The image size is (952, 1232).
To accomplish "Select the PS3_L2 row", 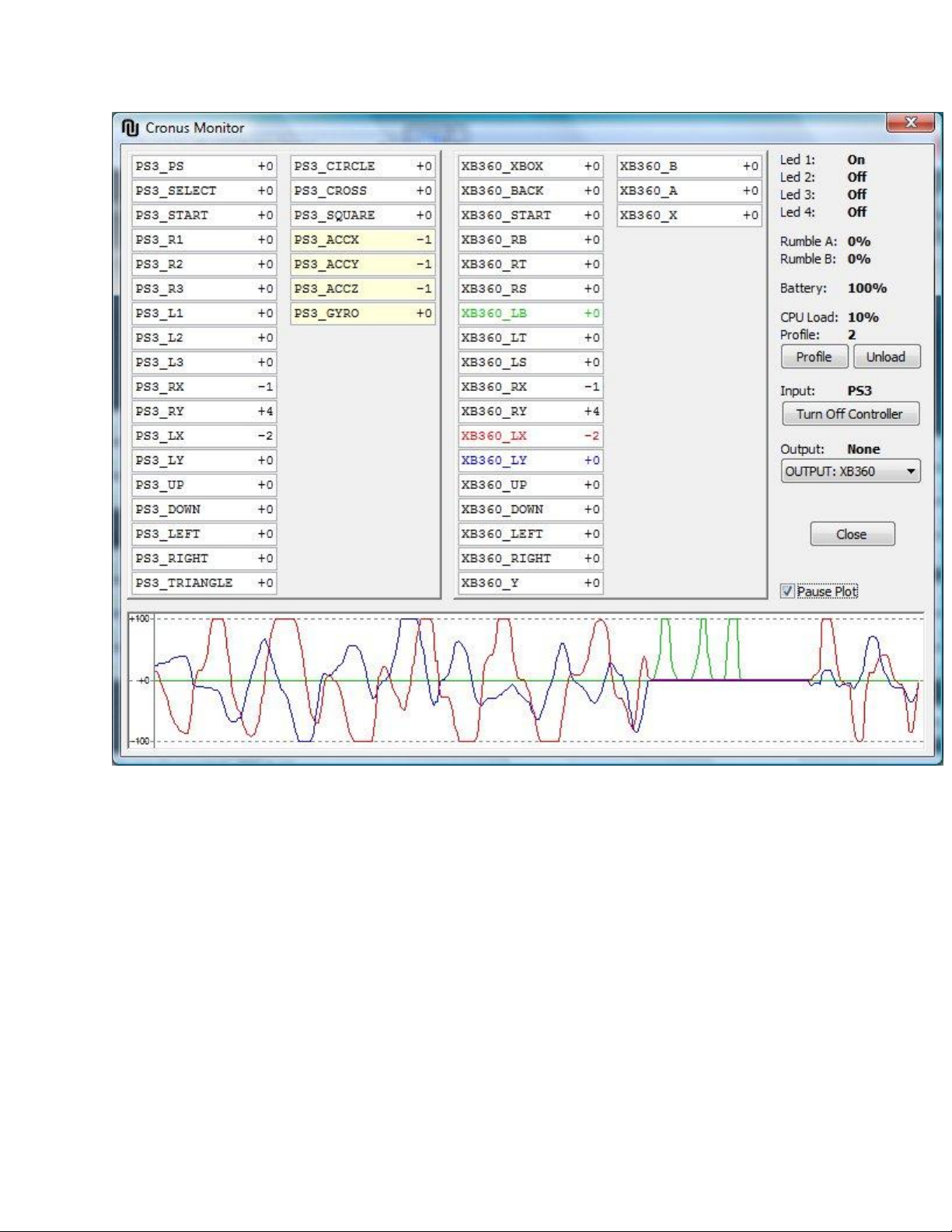I will coord(204,337).
